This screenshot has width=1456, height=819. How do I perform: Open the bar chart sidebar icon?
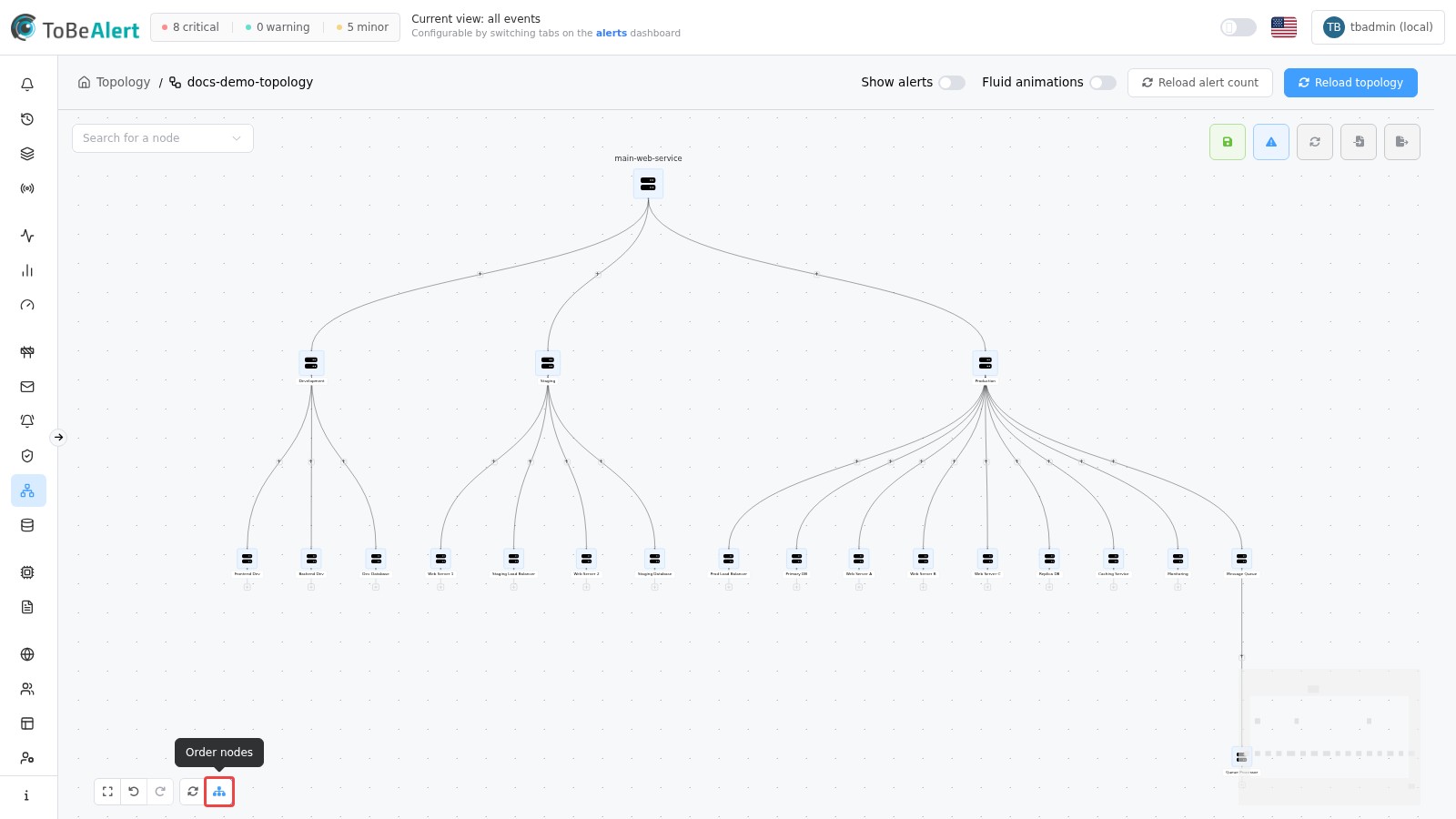(x=27, y=270)
